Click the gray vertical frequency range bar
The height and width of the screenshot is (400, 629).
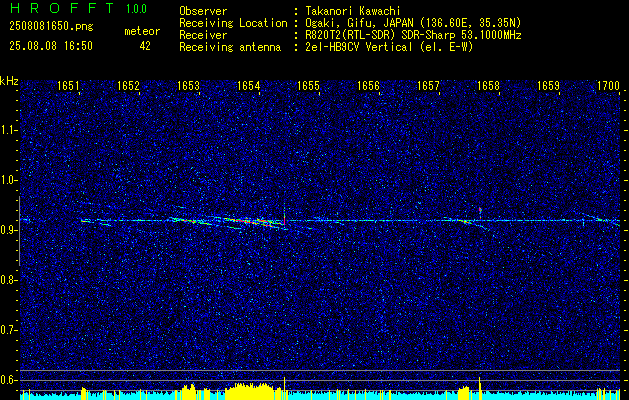19,231
